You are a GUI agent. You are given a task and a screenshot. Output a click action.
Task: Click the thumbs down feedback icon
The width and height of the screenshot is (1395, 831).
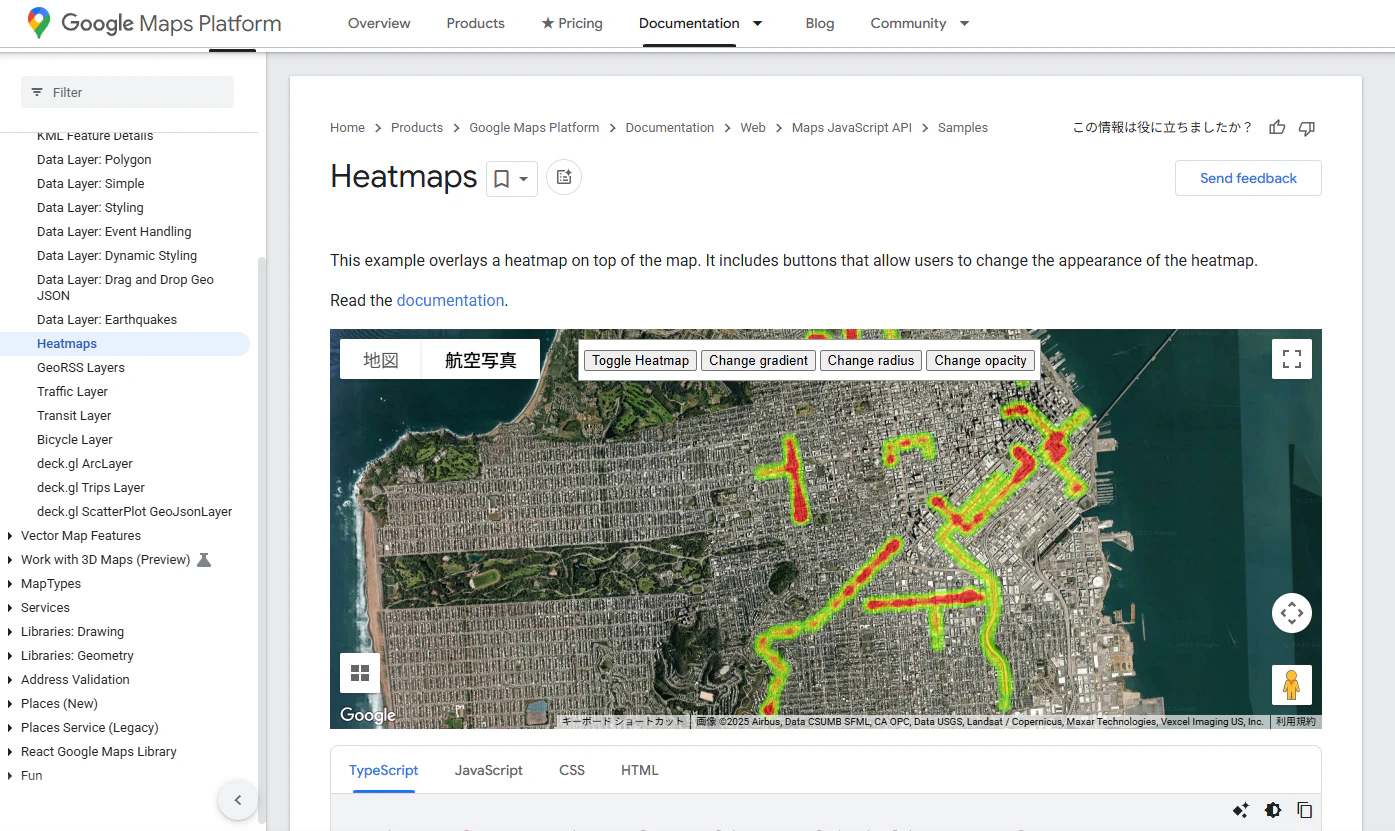pyautogui.click(x=1306, y=127)
